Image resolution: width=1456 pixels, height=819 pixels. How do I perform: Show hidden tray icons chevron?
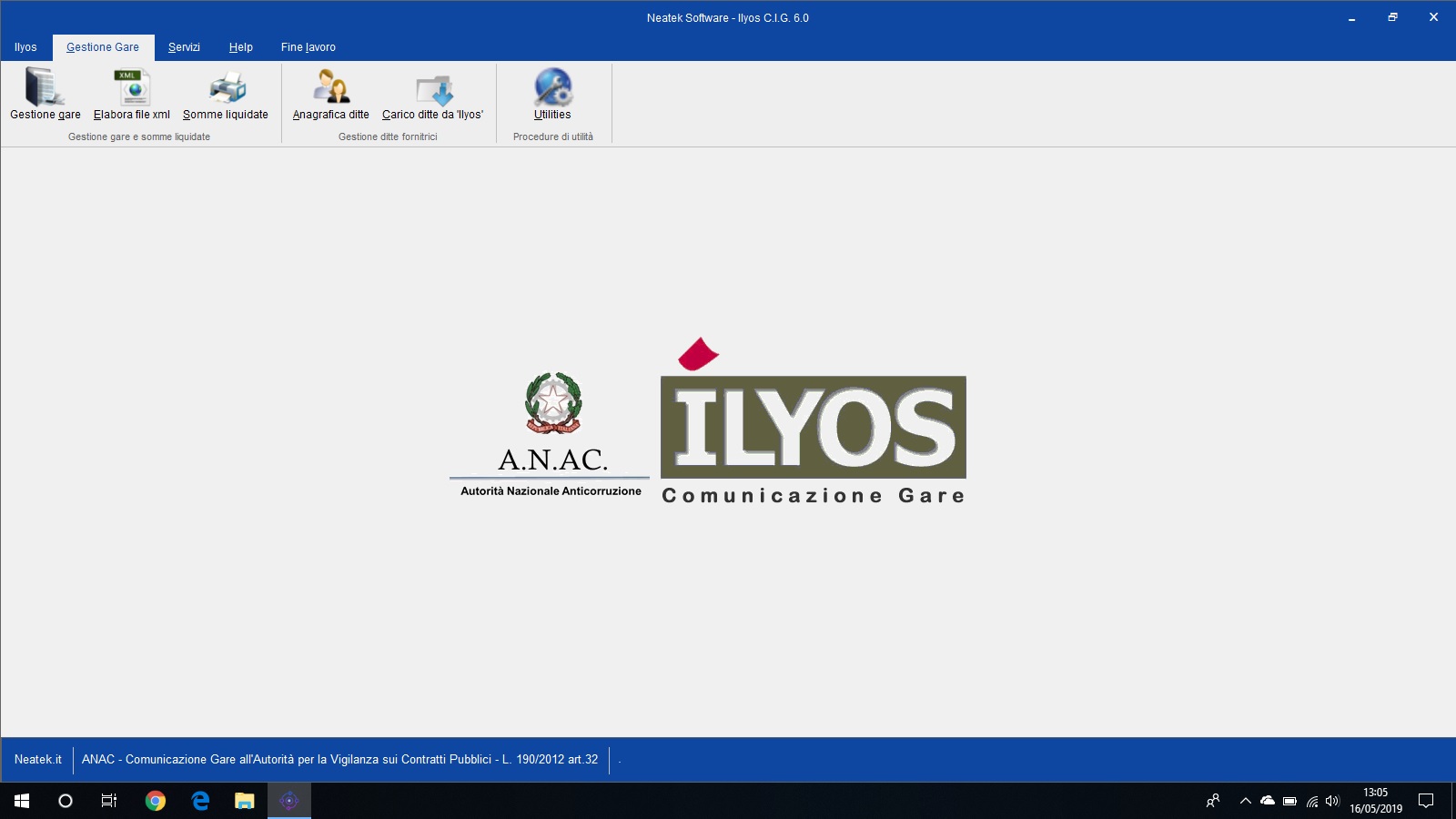coord(1246,801)
